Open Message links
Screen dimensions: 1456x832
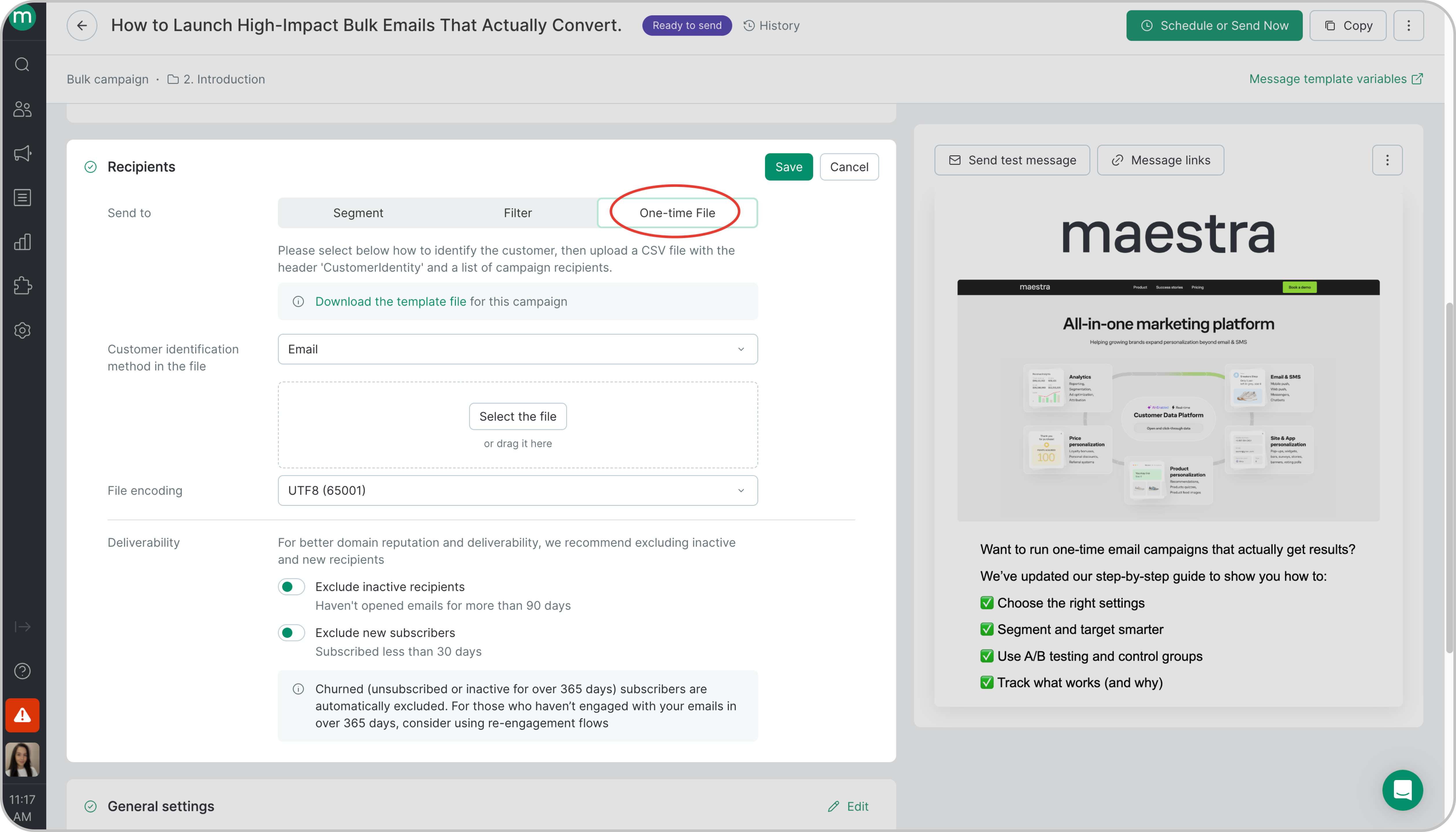pyautogui.click(x=1160, y=160)
